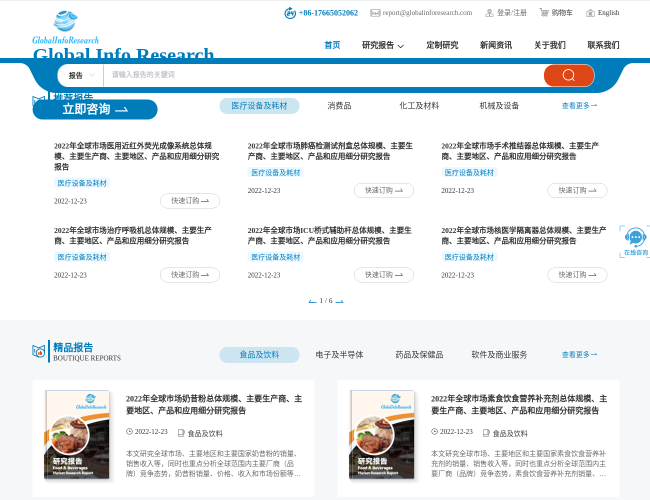Open the 奶昔粉 report cover thumbnail

point(77,434)
